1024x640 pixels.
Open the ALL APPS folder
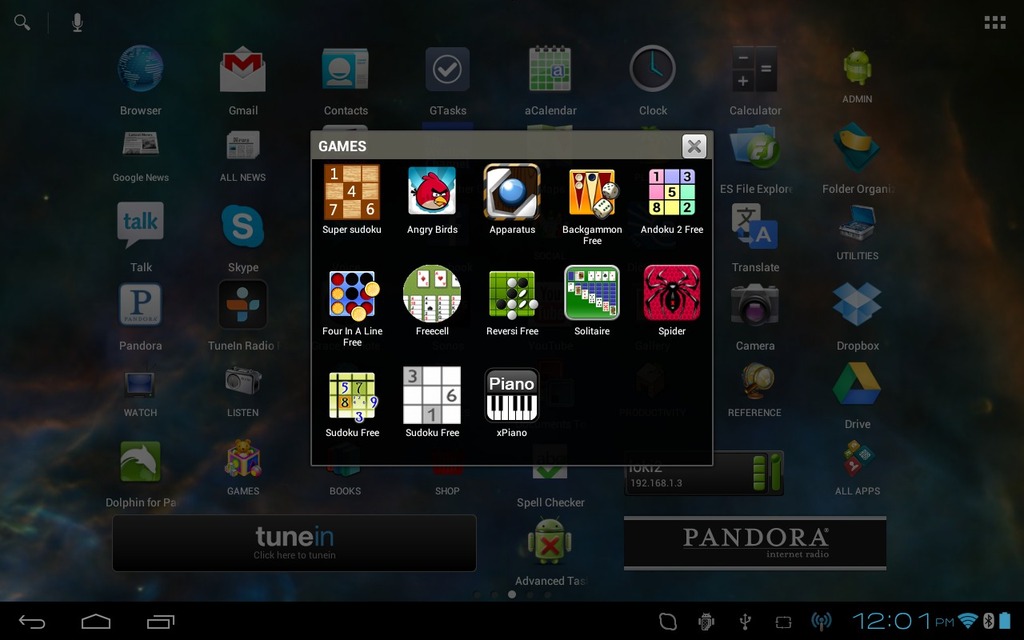pos(857,458)
